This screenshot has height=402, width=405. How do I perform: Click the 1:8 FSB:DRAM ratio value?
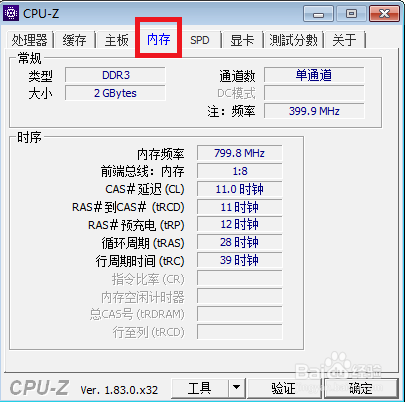coord(240,171)
